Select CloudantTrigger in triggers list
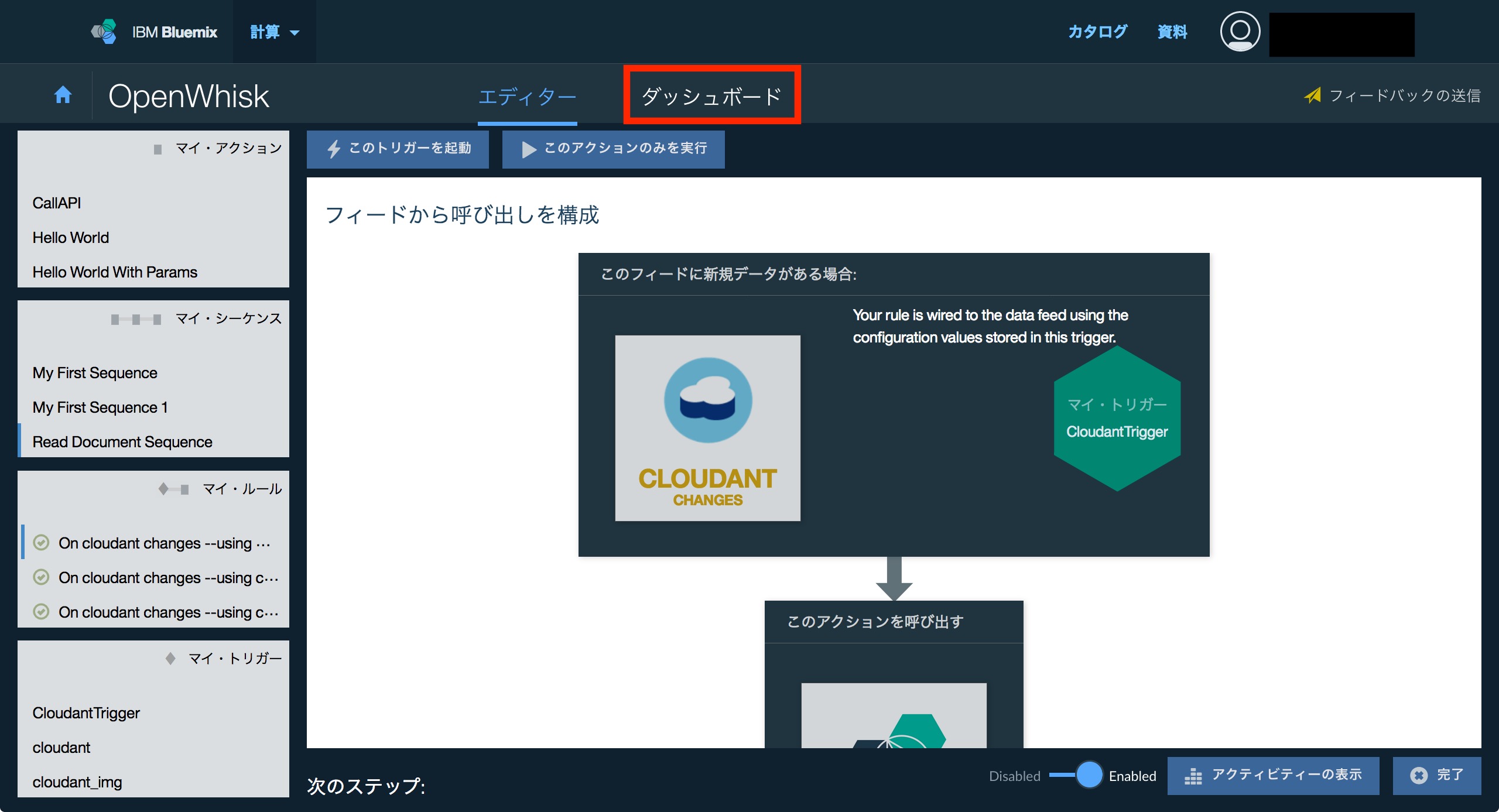The width and height of the screenshot is (1499, 812). [86, 713]
